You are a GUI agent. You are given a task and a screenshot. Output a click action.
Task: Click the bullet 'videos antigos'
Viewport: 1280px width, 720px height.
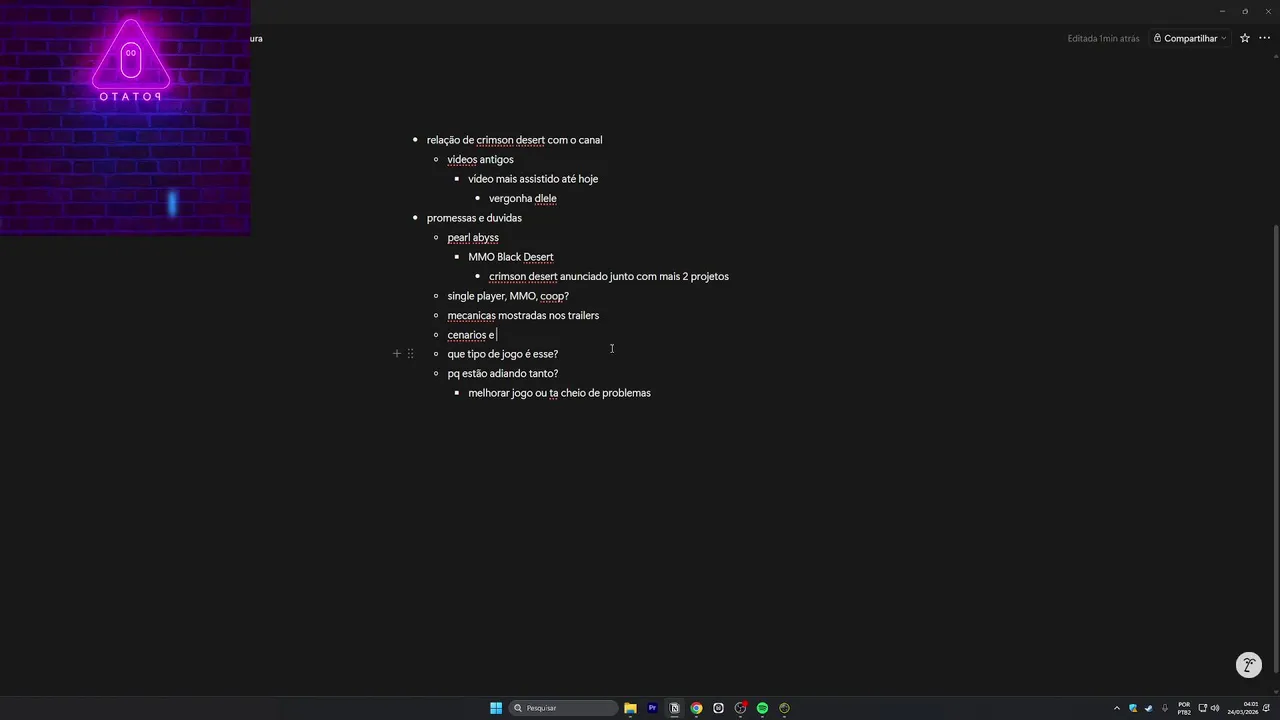(480, 160)
